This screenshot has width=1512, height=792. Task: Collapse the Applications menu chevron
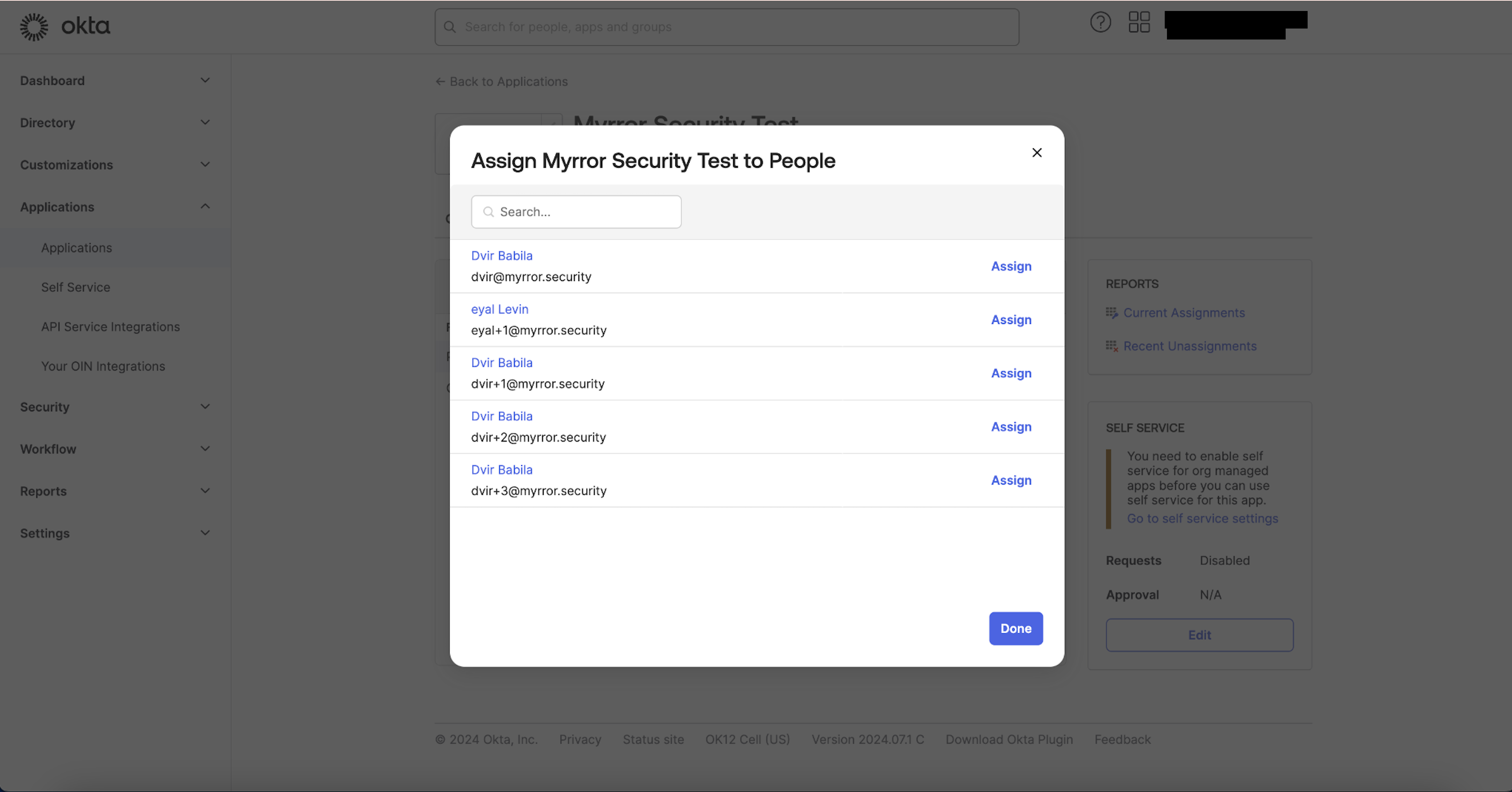[x=205, y=207]
